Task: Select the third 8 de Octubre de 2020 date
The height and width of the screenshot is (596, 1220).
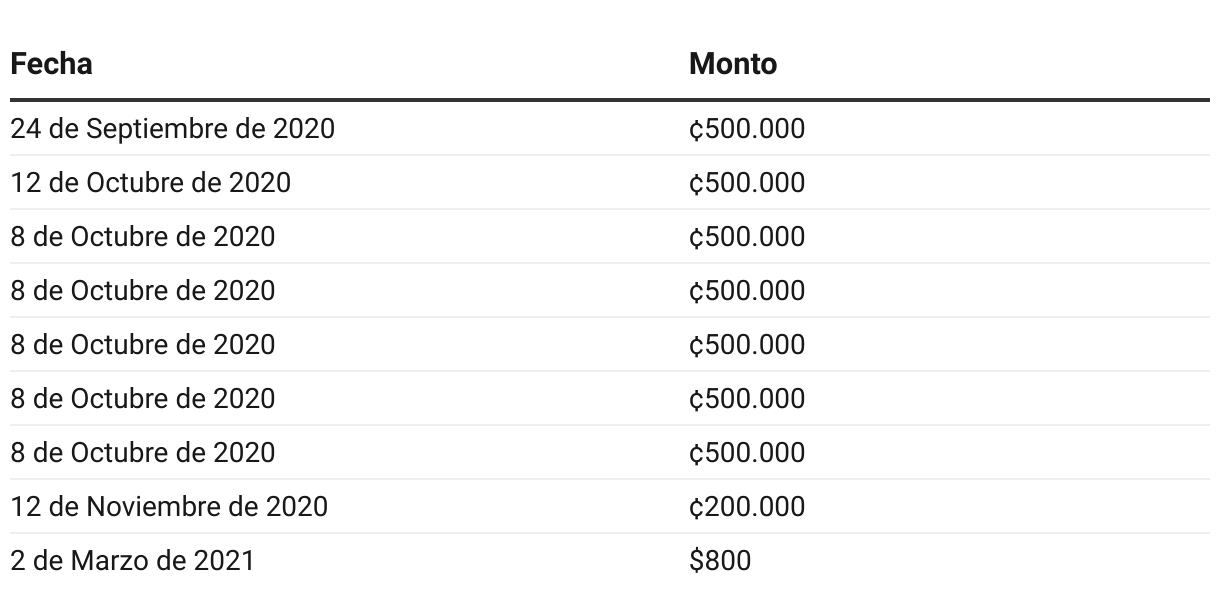Action: click(x=142, y=345)
